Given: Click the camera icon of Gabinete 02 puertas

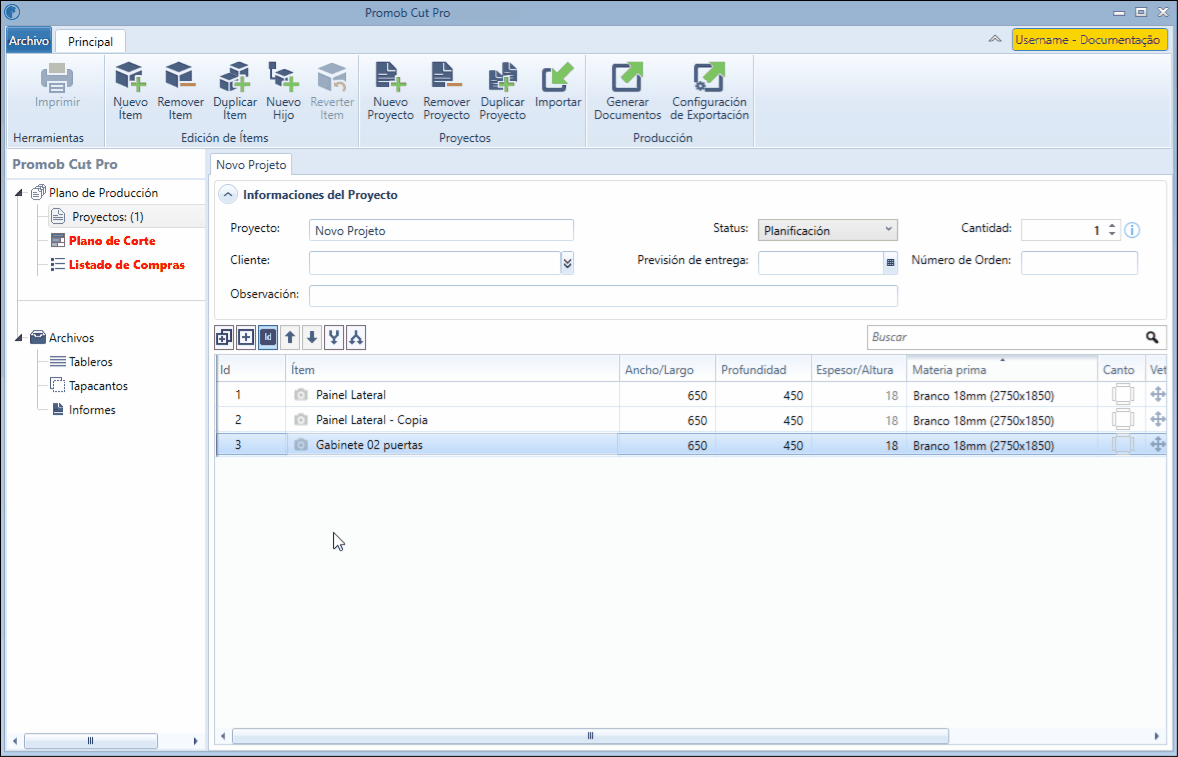Looking at the screenshot, I should point(301,445).
